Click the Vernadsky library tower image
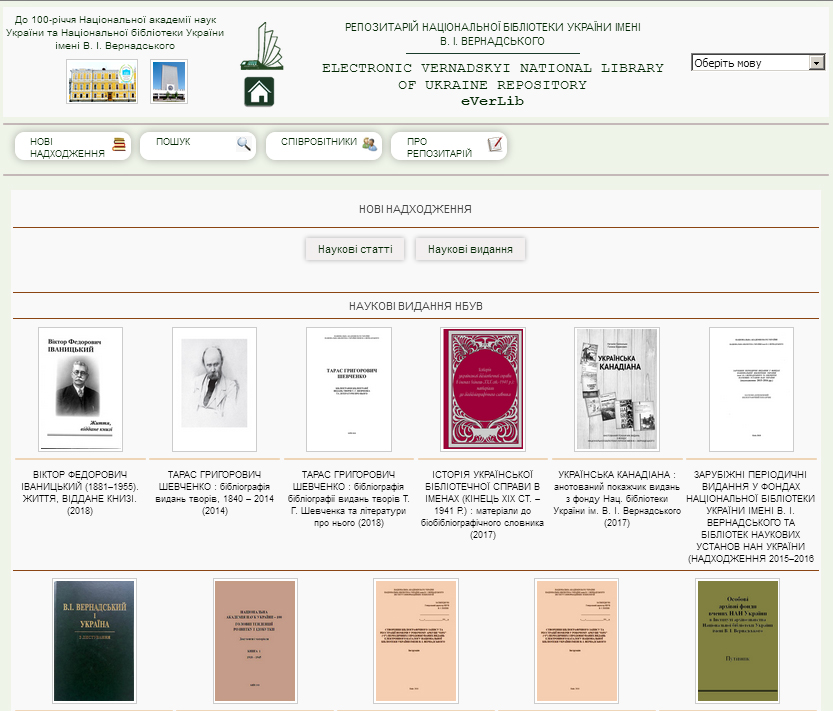Viewport: 833px width, 711px height. (x=168, y=81)
